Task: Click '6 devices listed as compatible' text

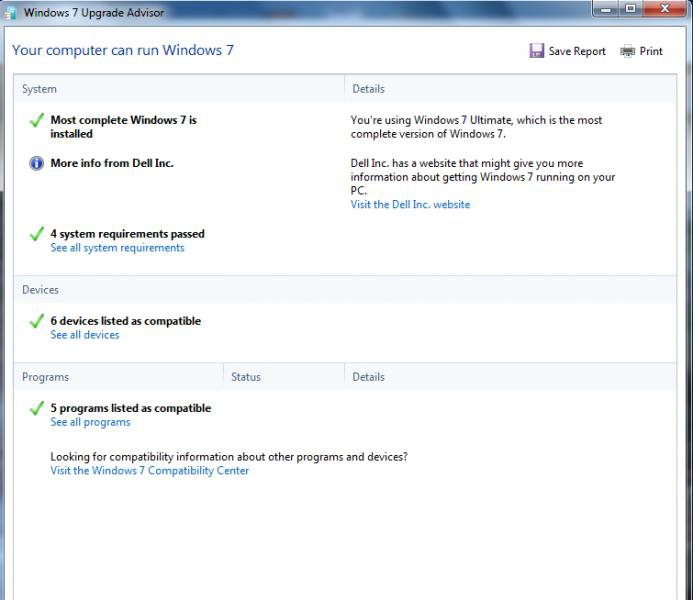Action: click(126, 321)
